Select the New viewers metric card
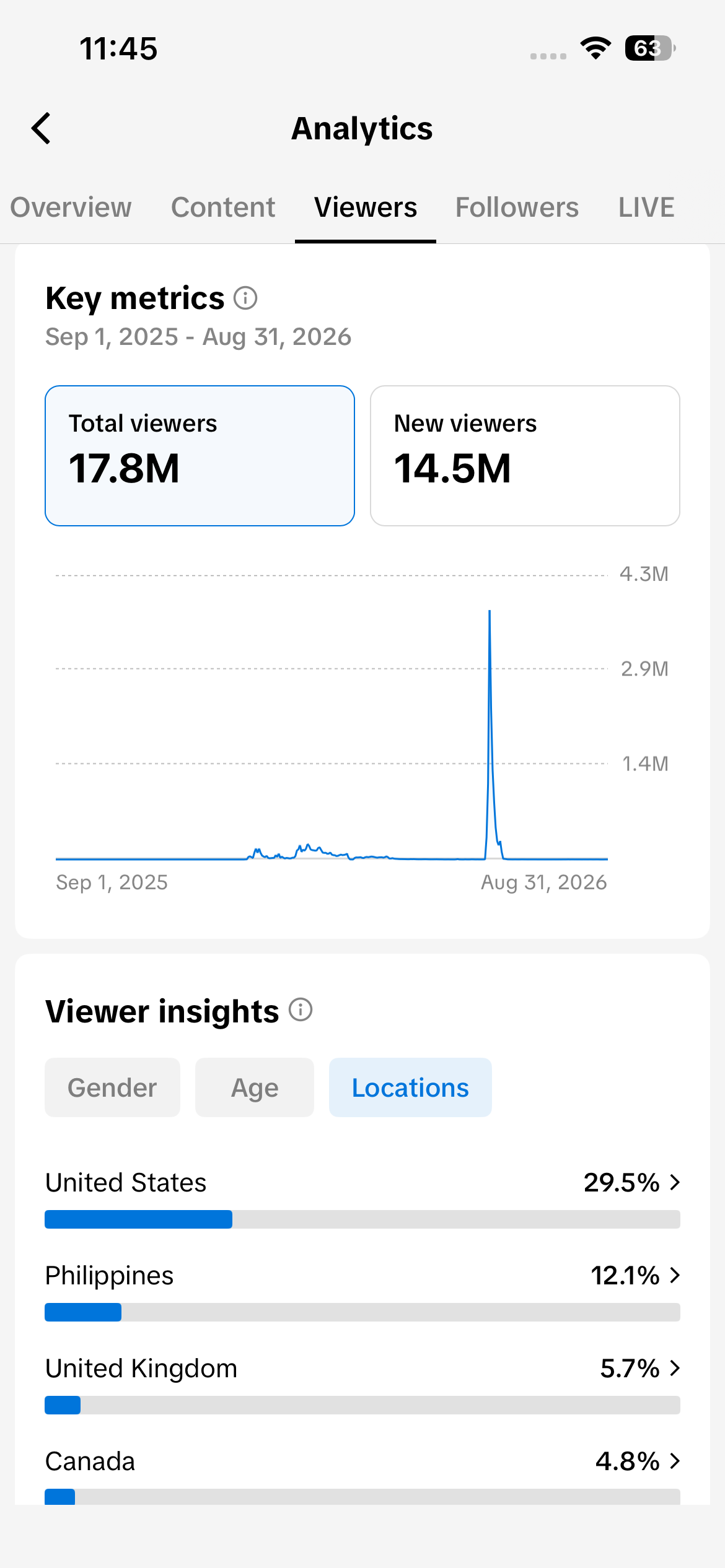 click(x=525, y=456)
